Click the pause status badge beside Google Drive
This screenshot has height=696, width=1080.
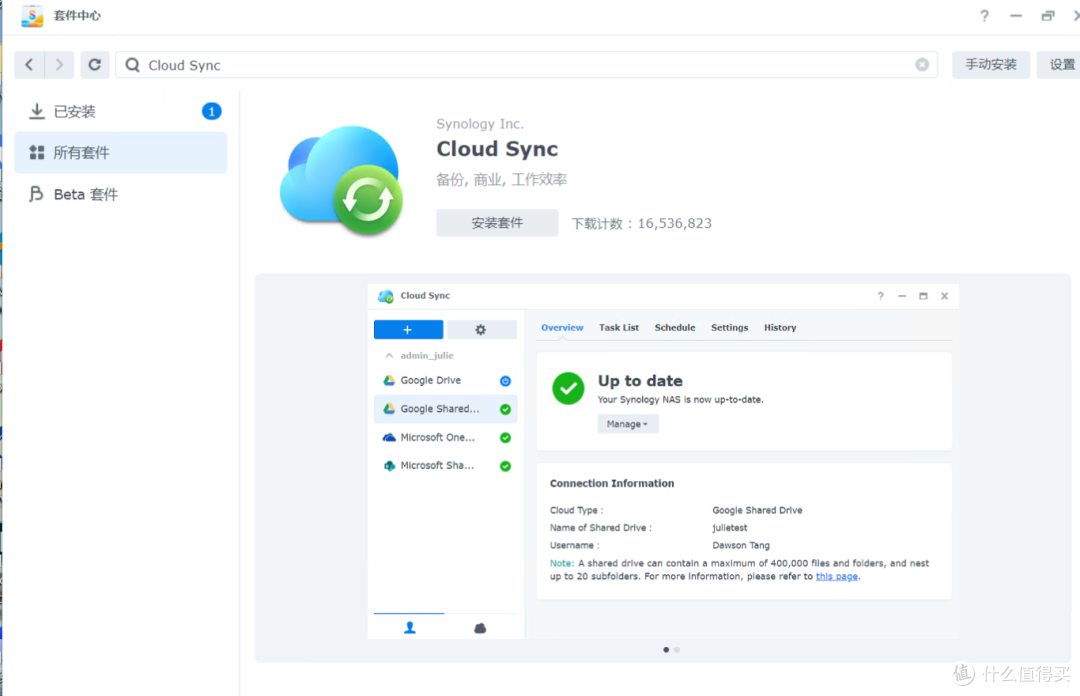click(x=505, y=380)
